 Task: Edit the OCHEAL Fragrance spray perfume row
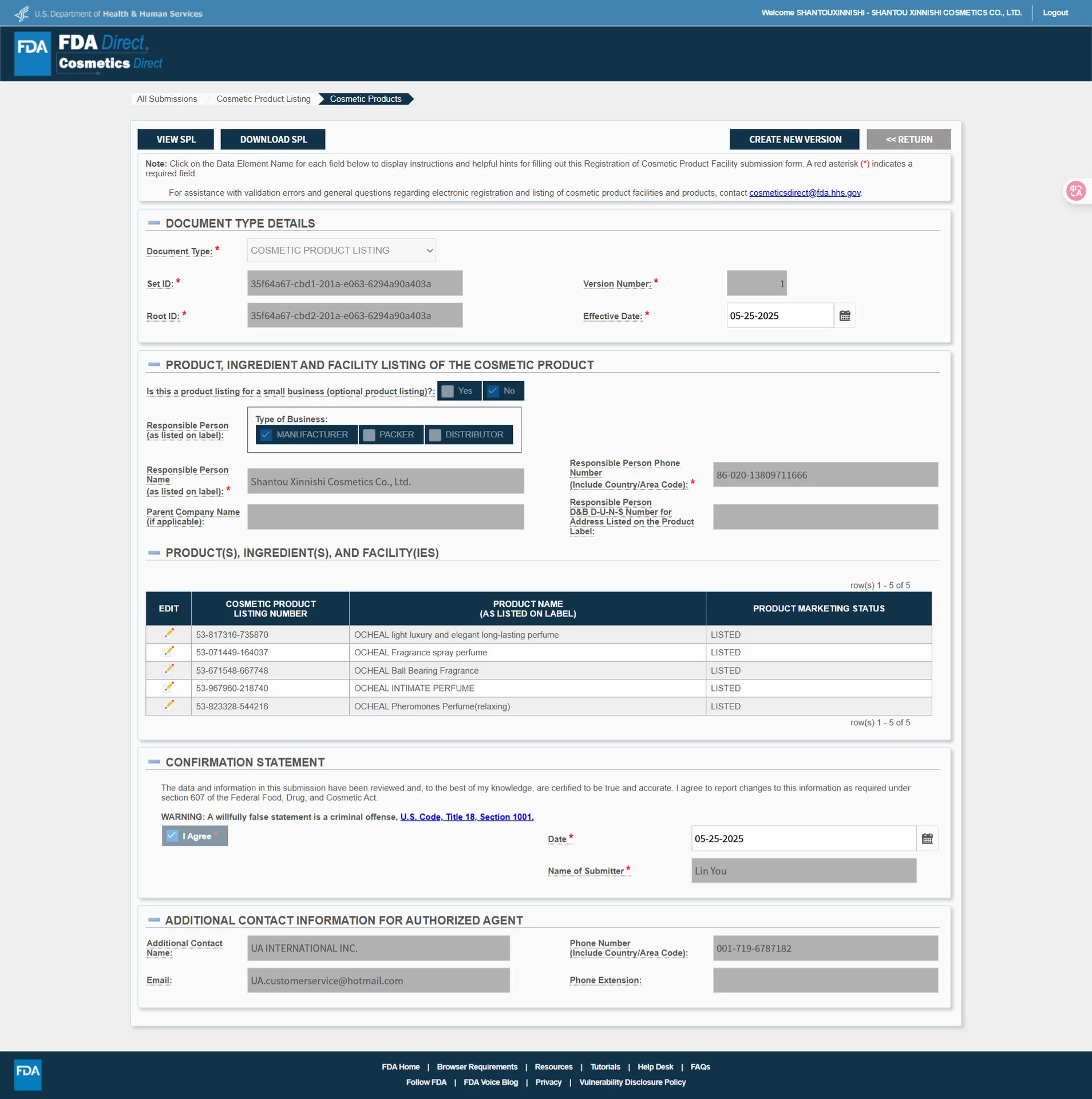click(169, 651)
